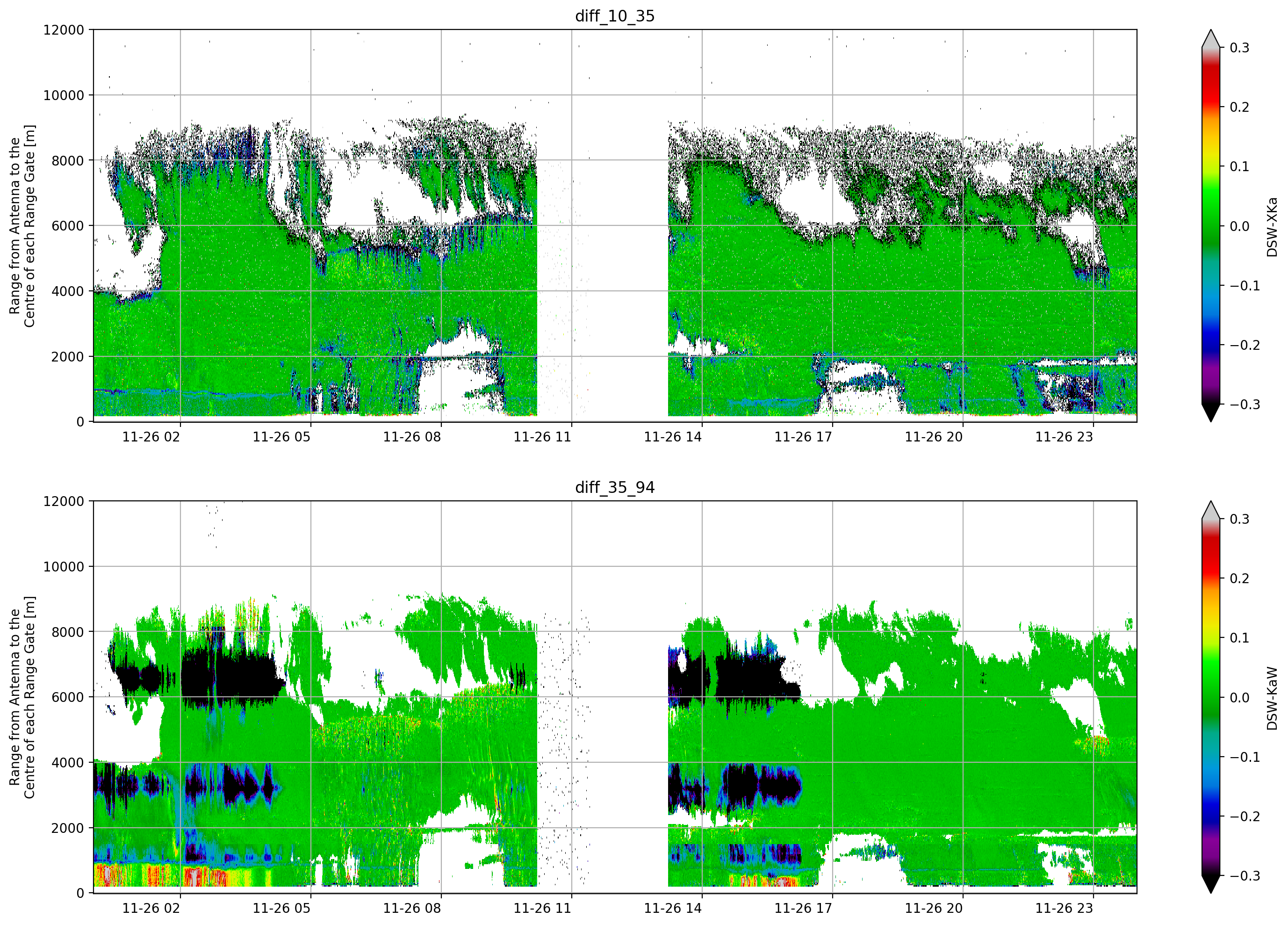This screenshot has height=925, width=1288.
Task: Select the DSW-XKa colorbar label
Action: click(x=1272, y=226)
